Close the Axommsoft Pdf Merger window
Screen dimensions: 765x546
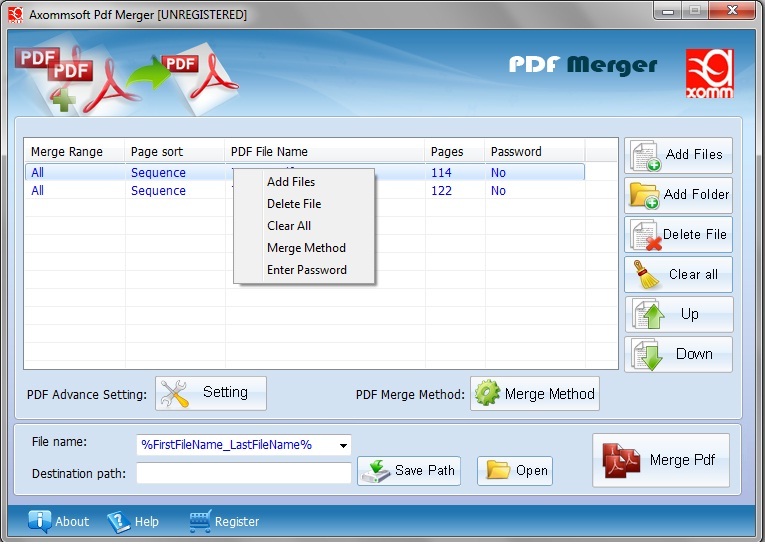(x=732, y=10)
